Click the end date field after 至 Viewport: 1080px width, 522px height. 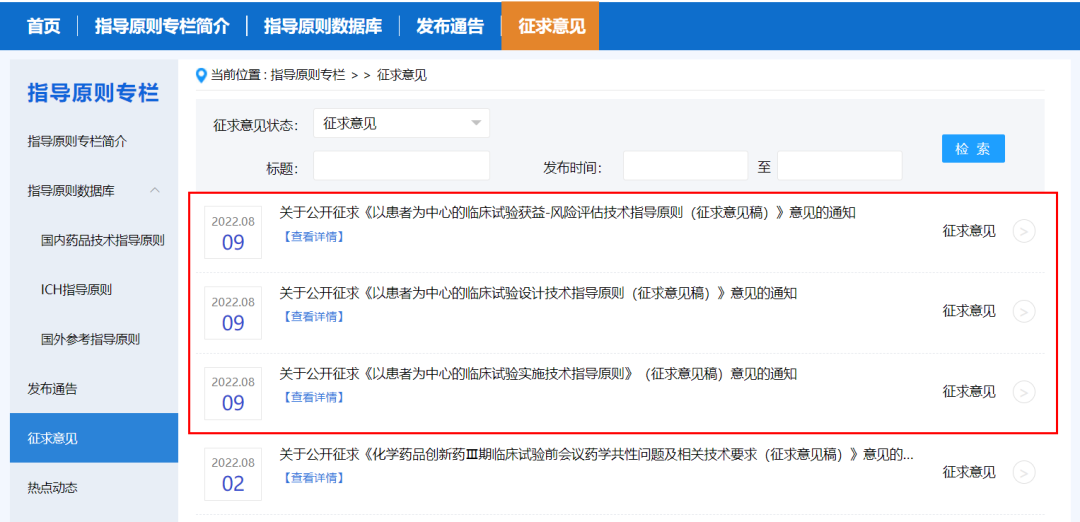839,166
